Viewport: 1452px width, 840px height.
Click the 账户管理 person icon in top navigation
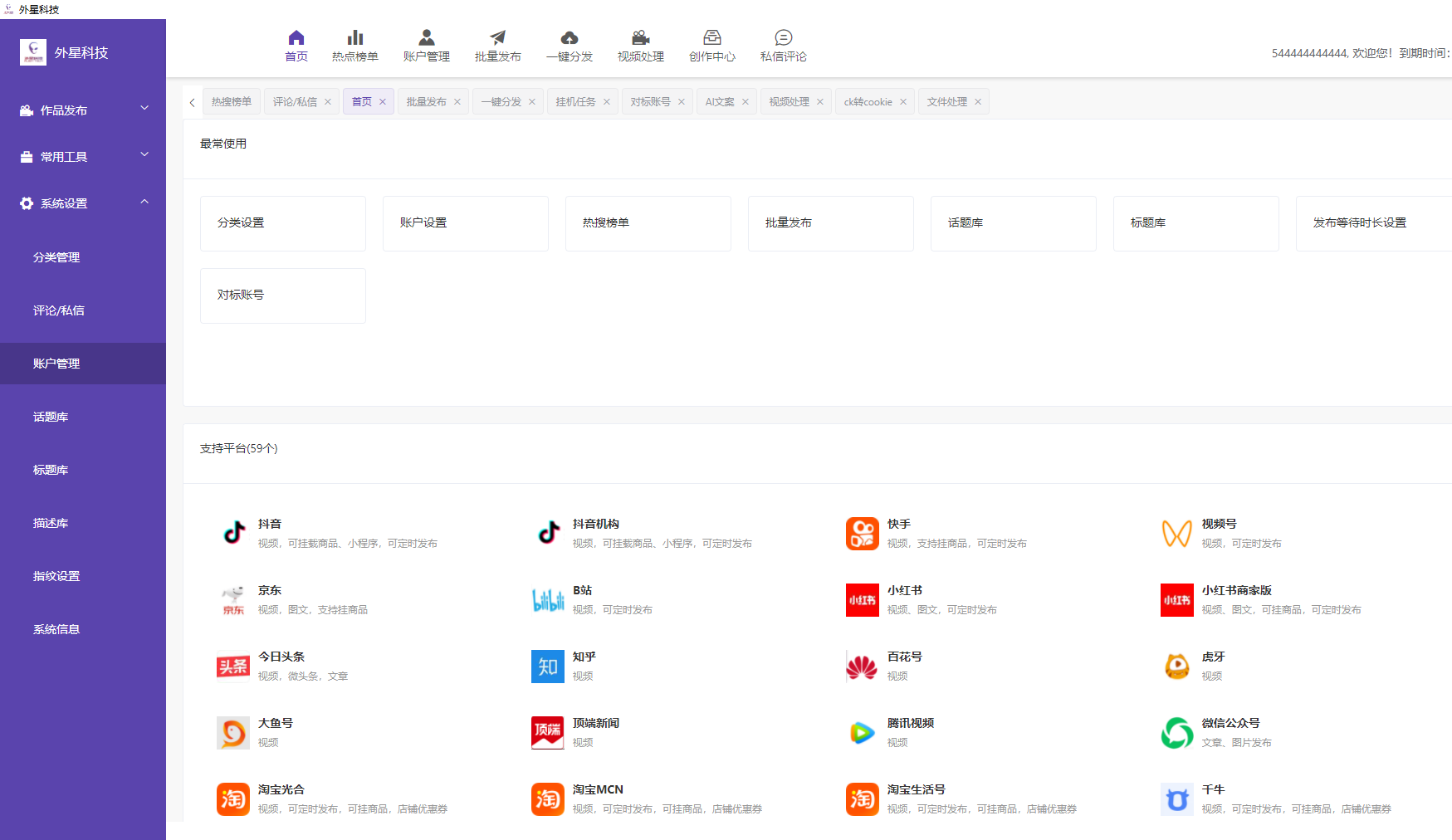426,37
